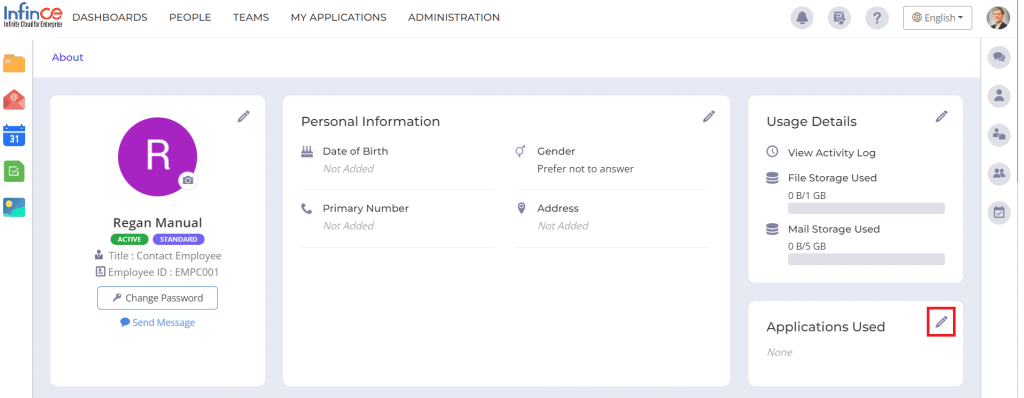Open the files folder icon in sidebar

click(14, 63)
